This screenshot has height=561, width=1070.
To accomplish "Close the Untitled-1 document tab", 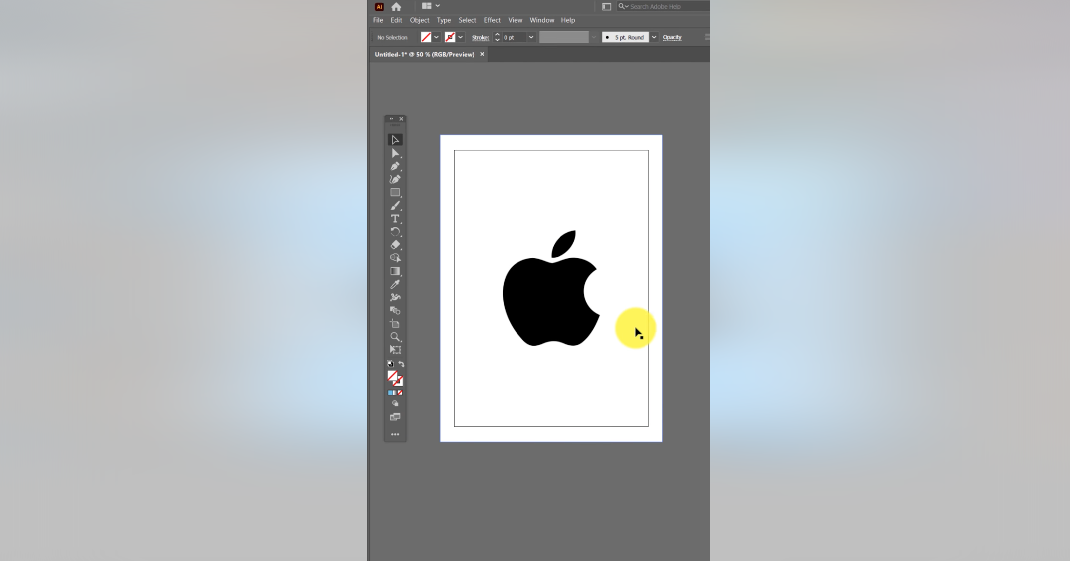I will 482,54.
